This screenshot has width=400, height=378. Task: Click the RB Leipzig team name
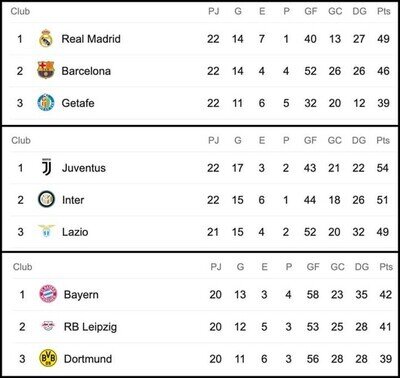click(90, 327)
